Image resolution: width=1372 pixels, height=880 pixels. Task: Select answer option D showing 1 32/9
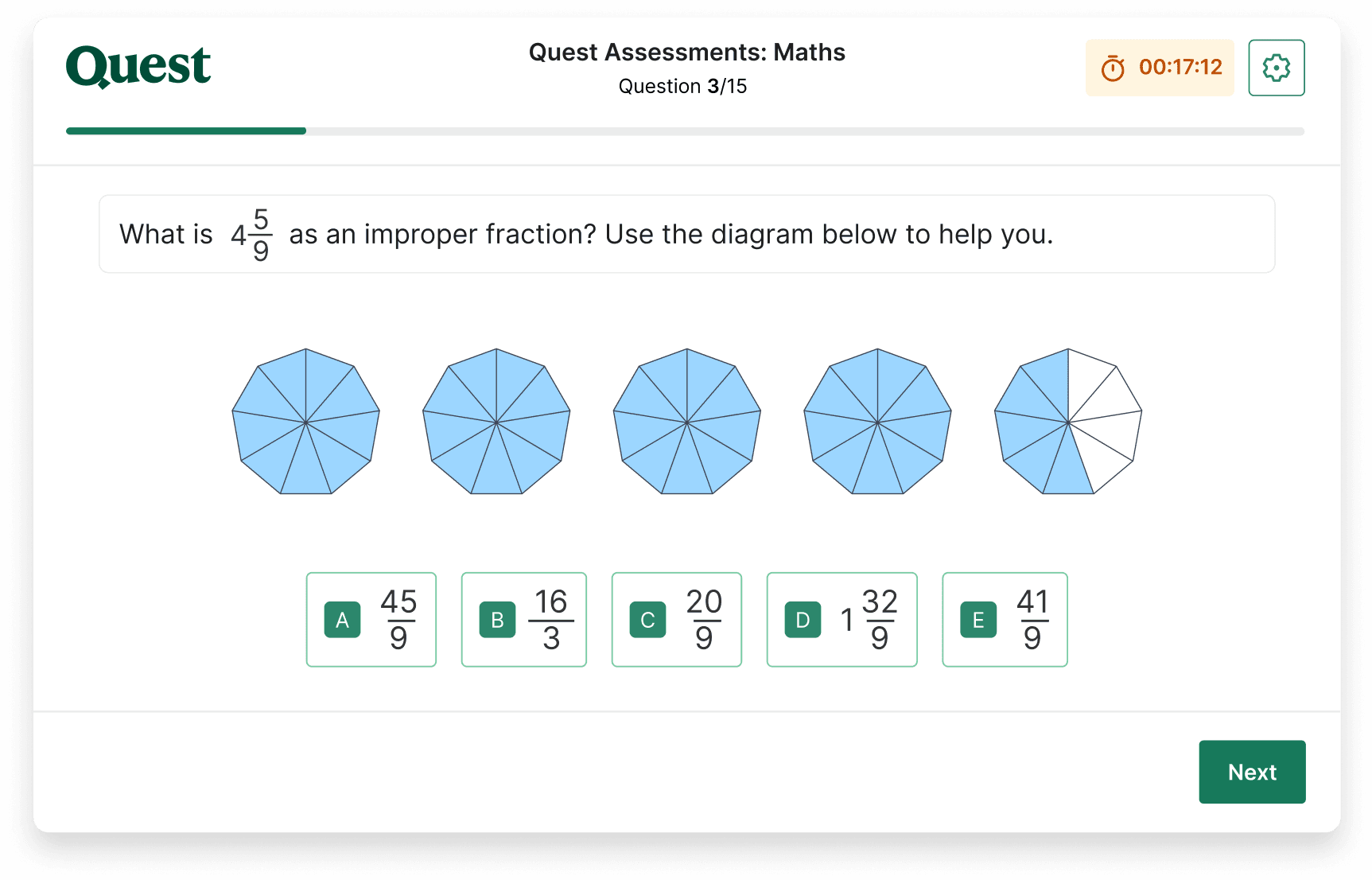click(x=841, y=619)
